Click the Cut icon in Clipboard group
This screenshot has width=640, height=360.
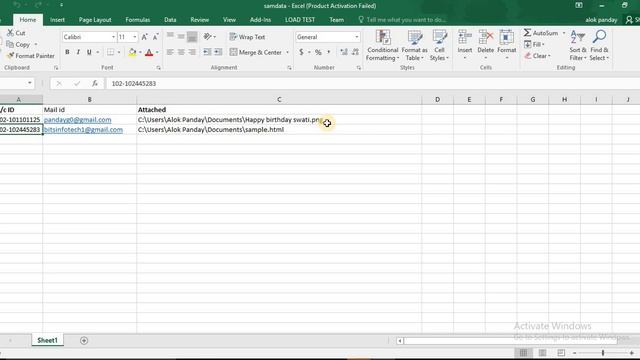(x=11, y=33)
